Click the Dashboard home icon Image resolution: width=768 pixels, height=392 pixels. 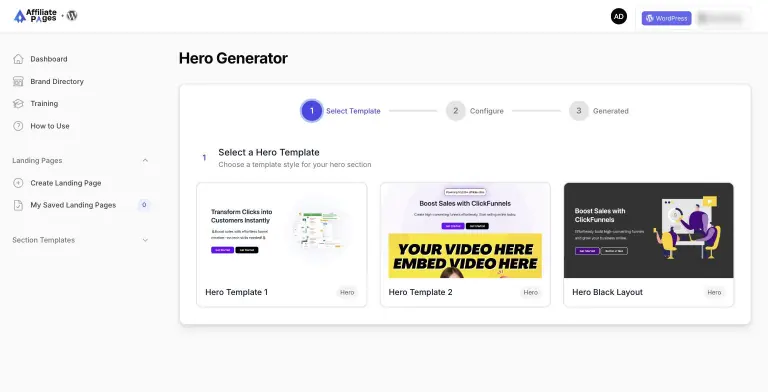tap(18, 59)
